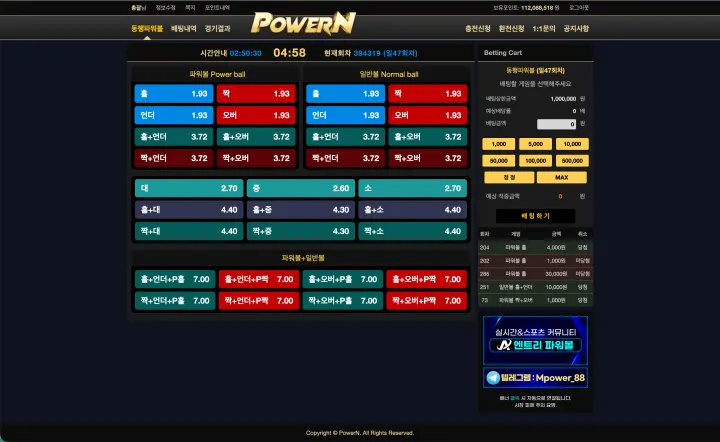Open the 쪽지 link at top
Viewport: 720px width, 442px height.
tap(190, 8)
